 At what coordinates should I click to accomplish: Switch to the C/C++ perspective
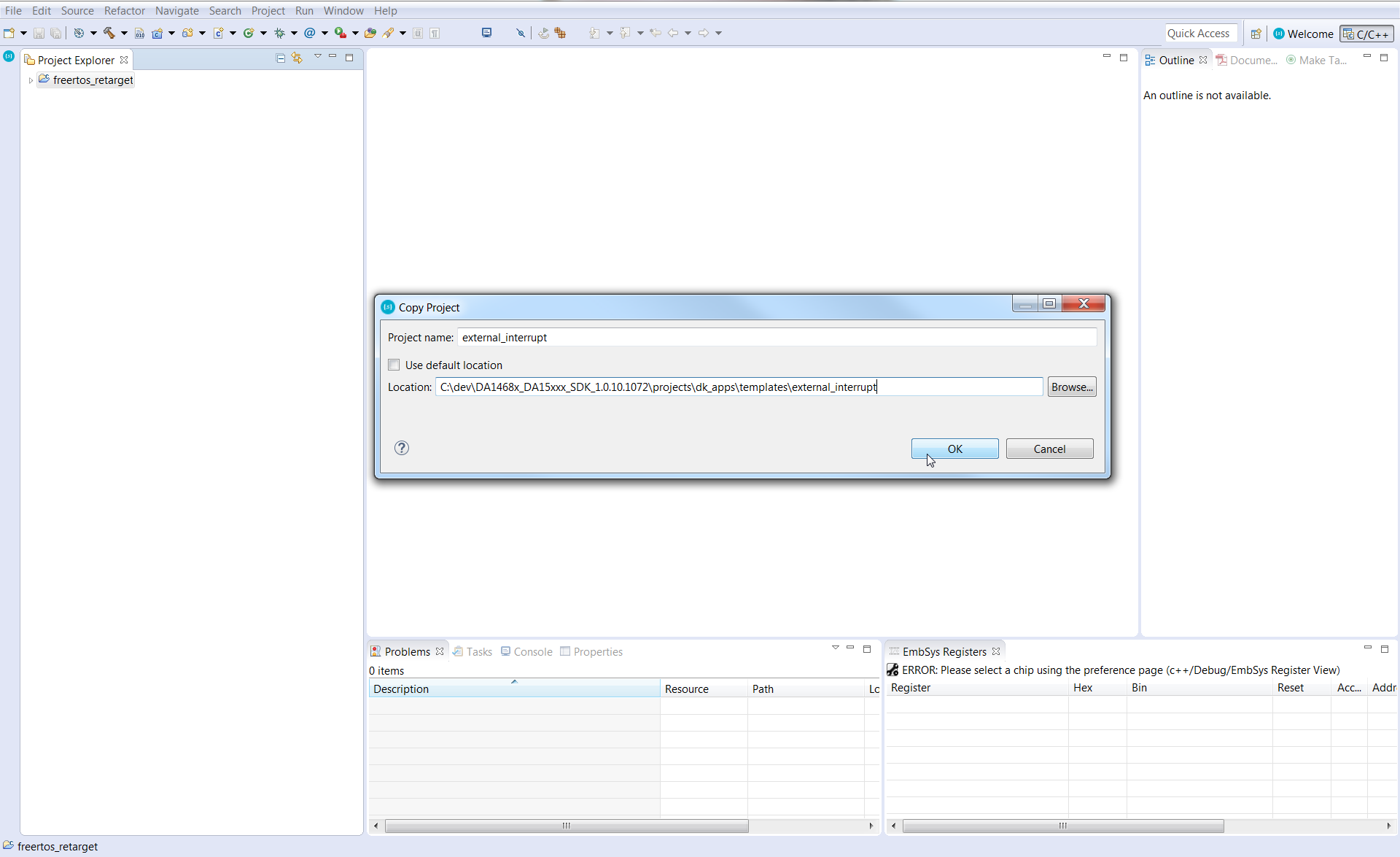click(x=1366, y=34)
